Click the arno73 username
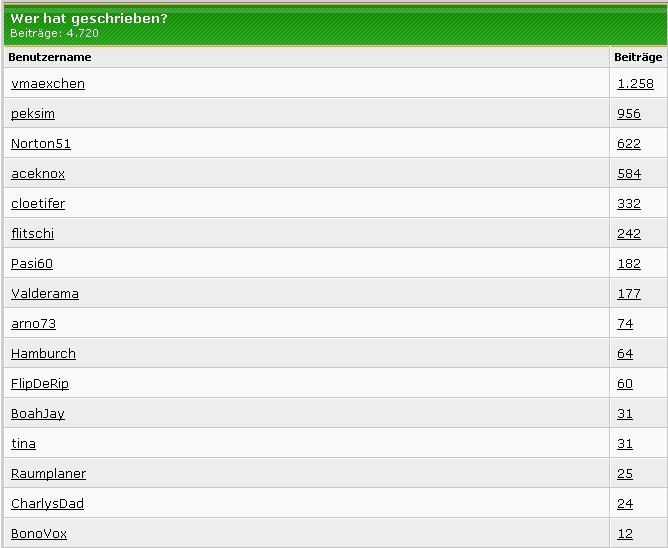 click(33, 324)
